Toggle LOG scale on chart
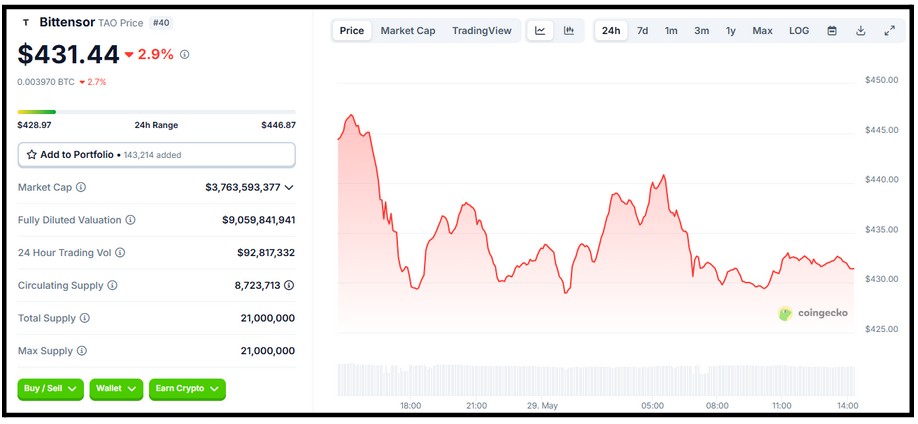 pyautogui.click(x=799, y=31)
